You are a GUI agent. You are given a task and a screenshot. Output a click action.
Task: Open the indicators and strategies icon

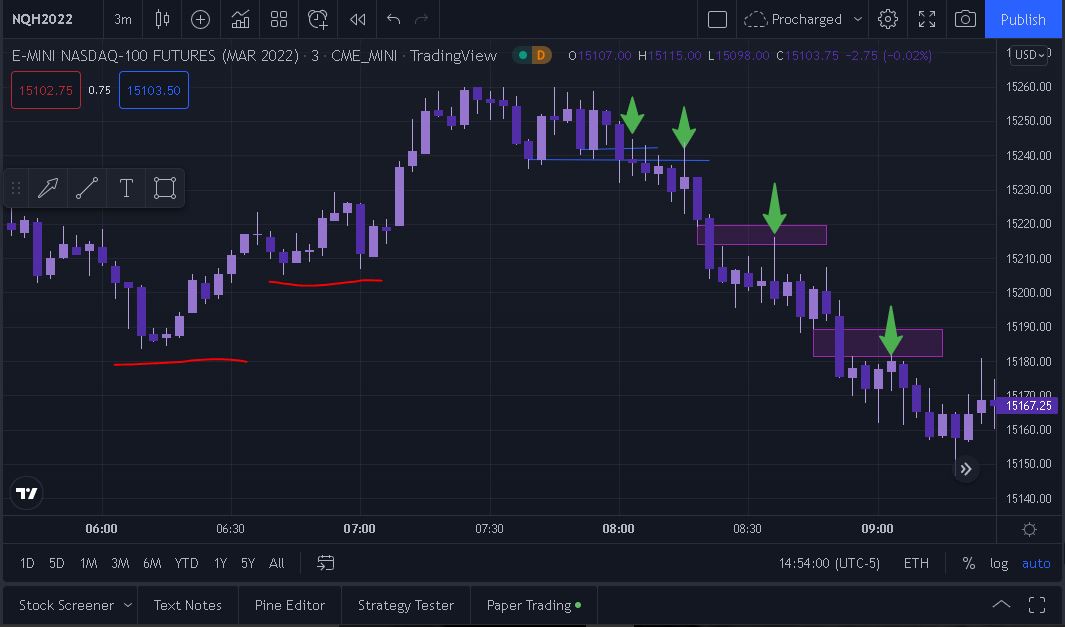pos(240,19)
